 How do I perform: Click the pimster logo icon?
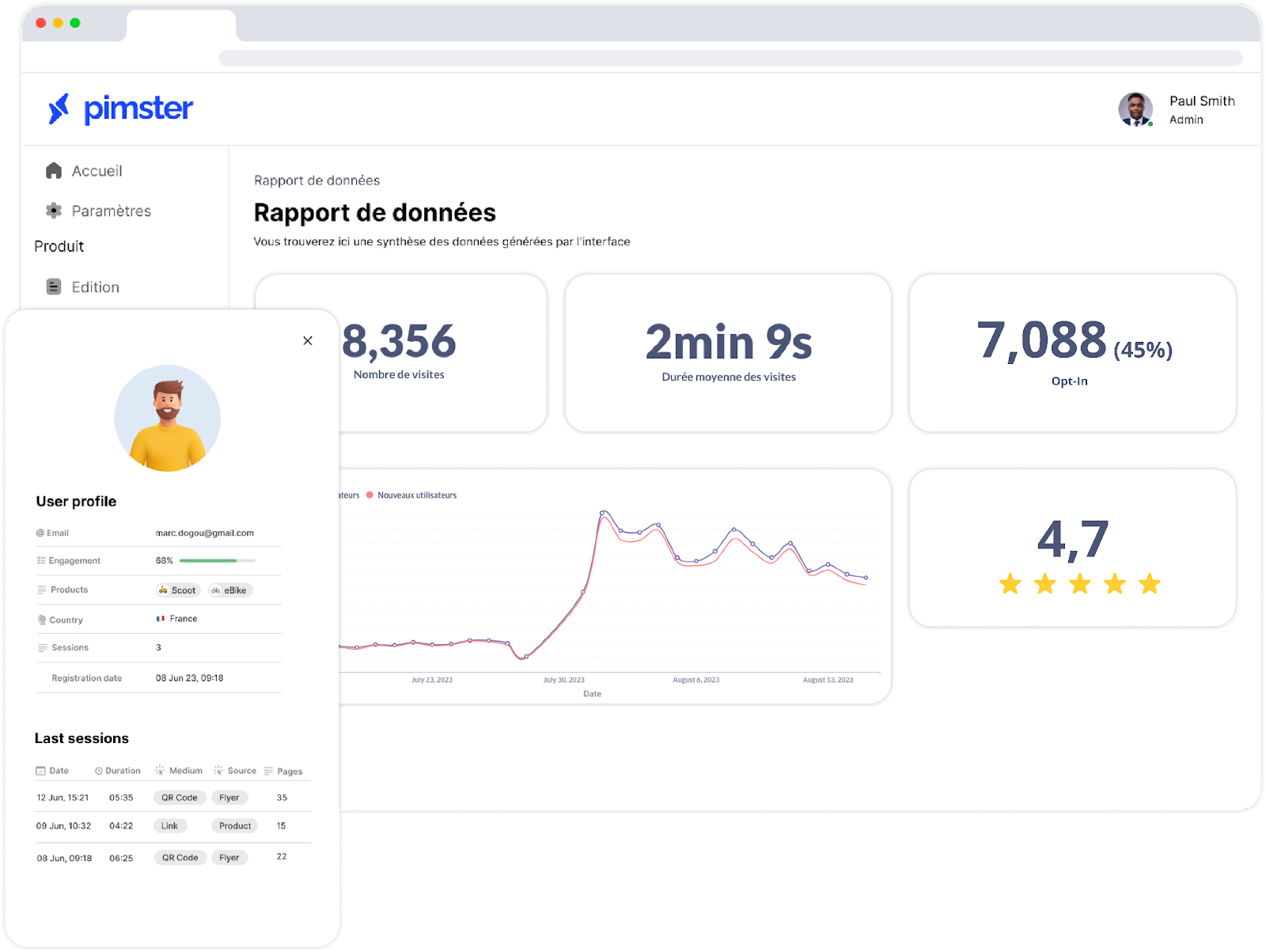click(59, 109)
